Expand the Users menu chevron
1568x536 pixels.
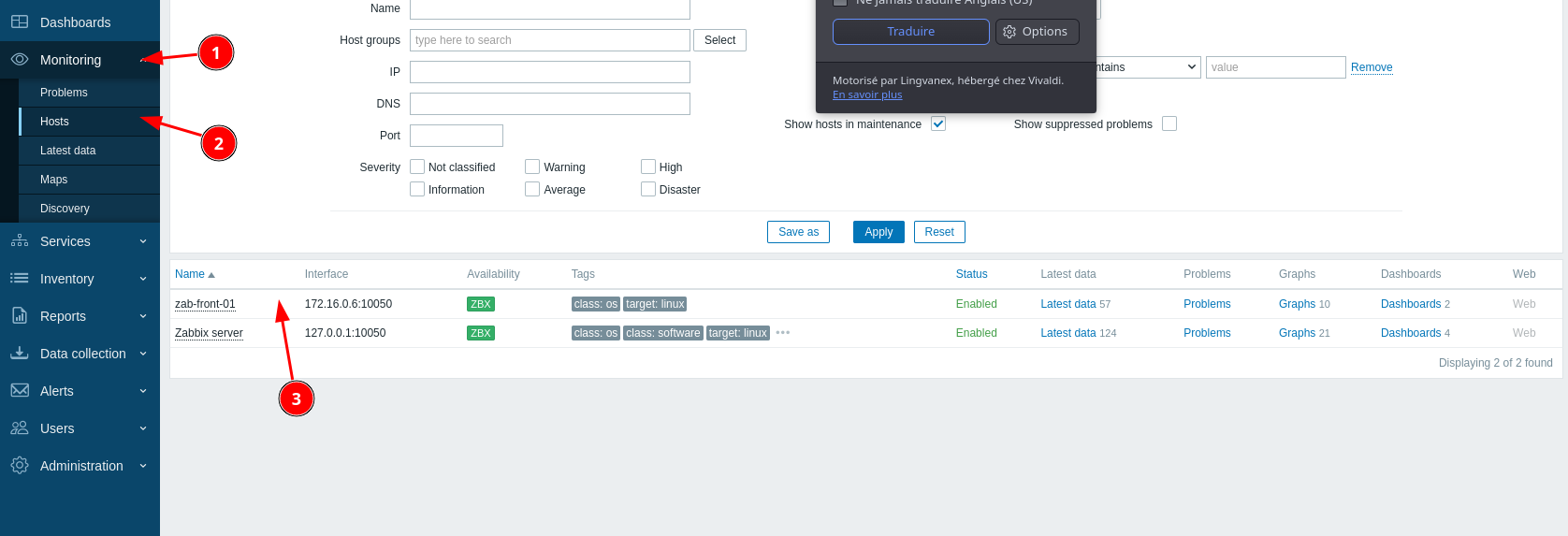click(143, 428)
